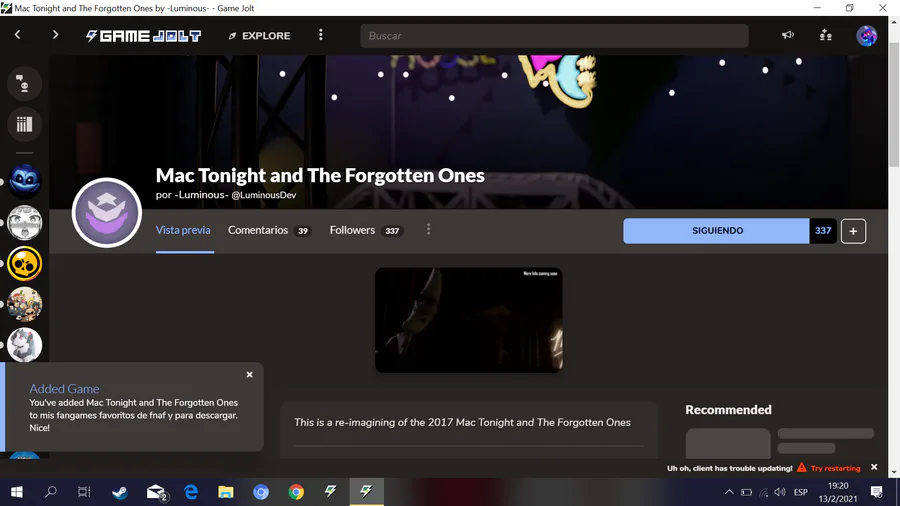Open the game trailer media thumbnail
Image resolution: width=900 pixels, height=506 pixels.
[468, 320]
